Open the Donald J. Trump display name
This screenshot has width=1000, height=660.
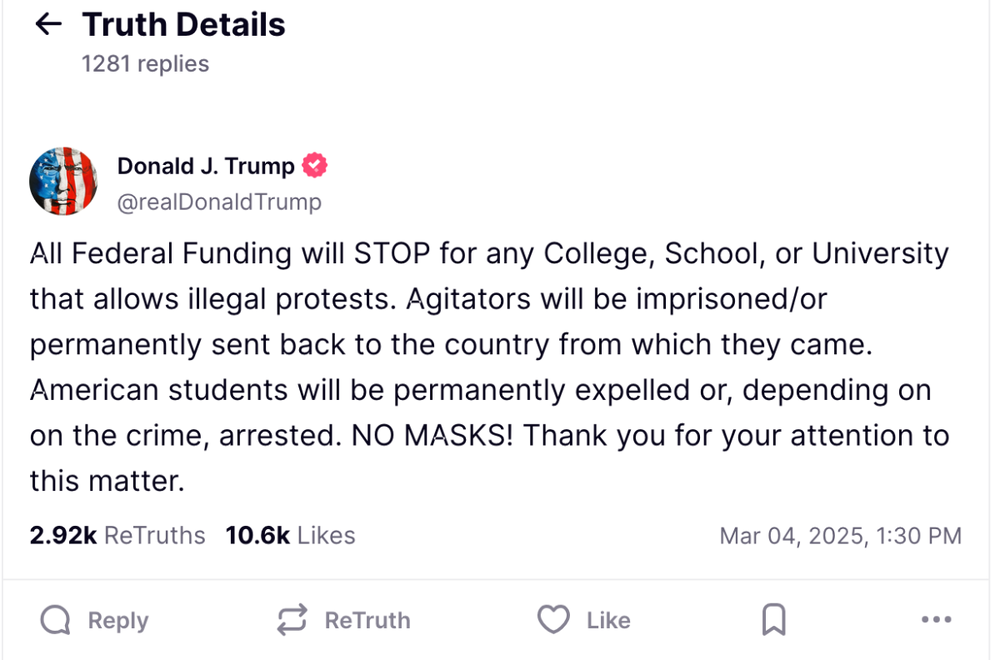[x=206, y=166]
